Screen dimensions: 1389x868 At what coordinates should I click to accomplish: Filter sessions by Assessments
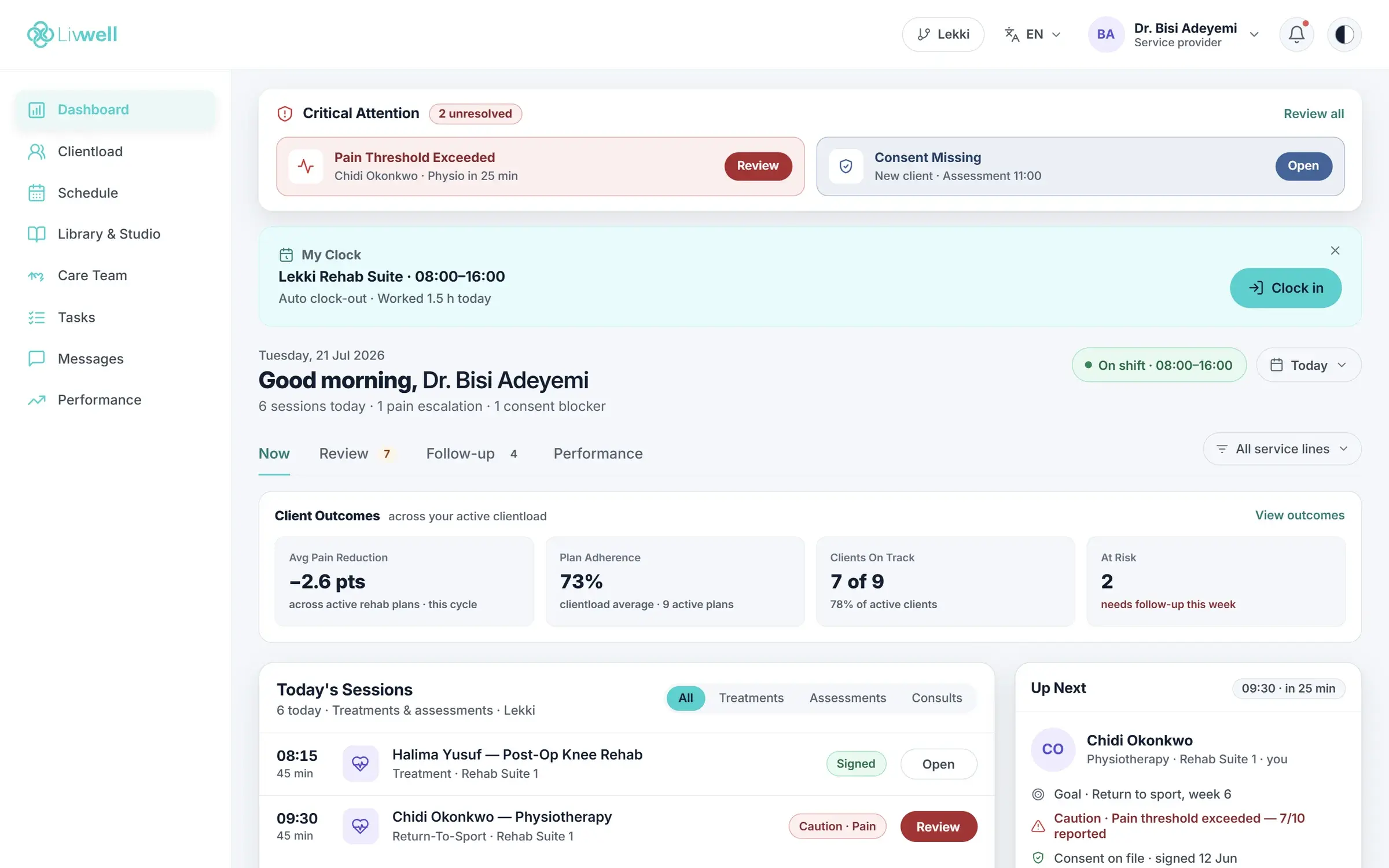[847, 698]
